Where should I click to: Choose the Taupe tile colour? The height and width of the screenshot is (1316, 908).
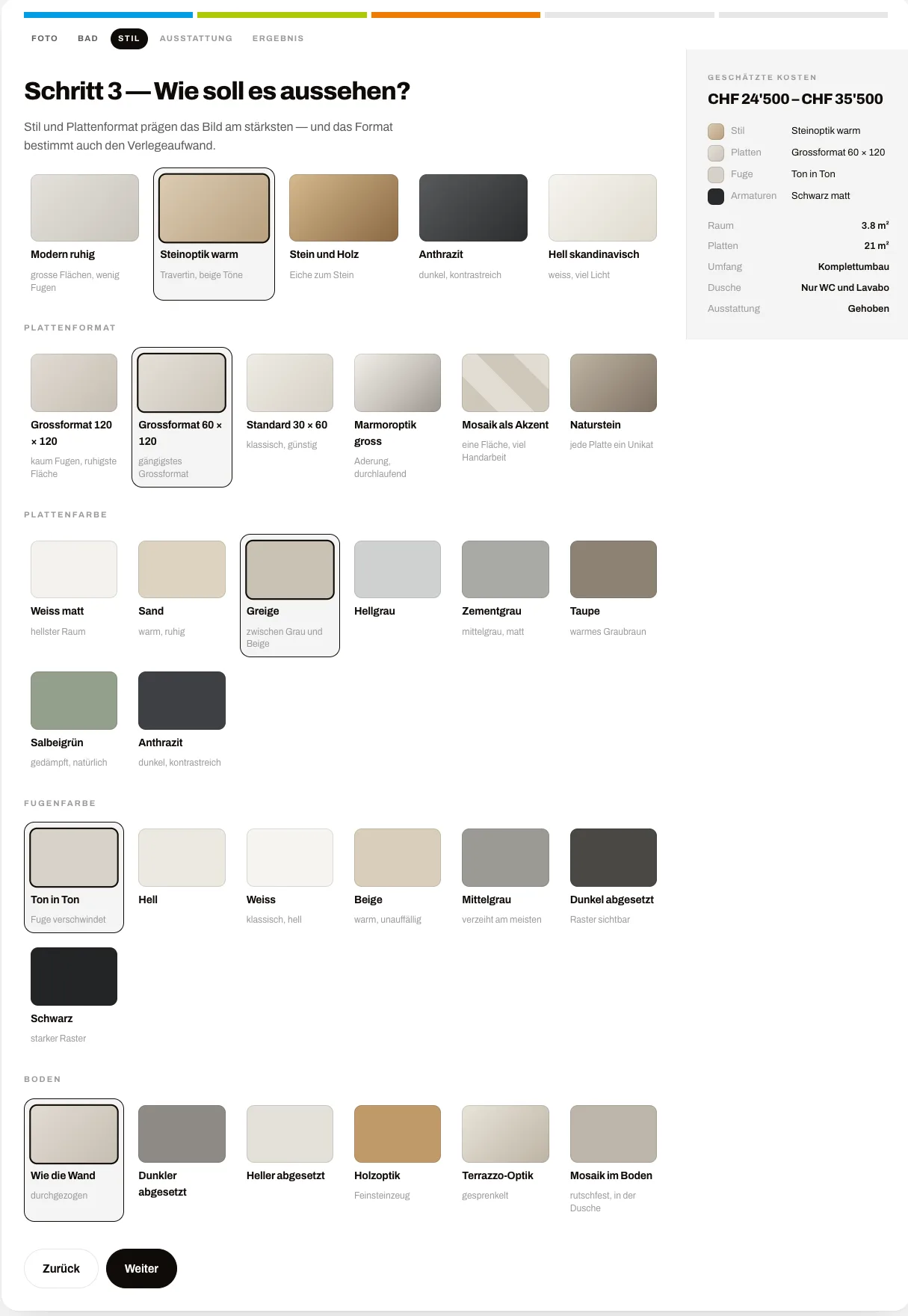point(614,596)
